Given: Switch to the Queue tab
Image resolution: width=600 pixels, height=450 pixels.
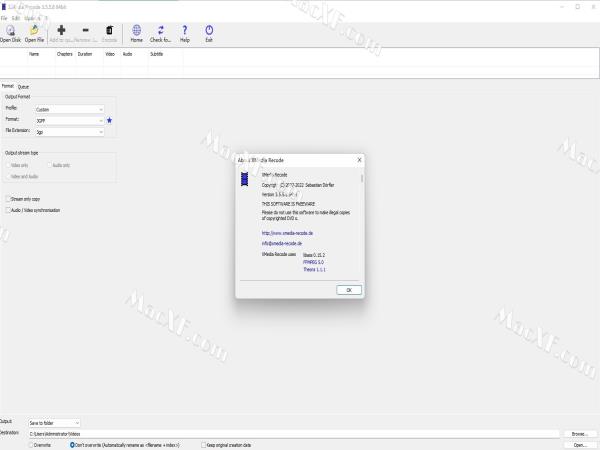Looking at the screenshot, I should click(x=23, y=87).
